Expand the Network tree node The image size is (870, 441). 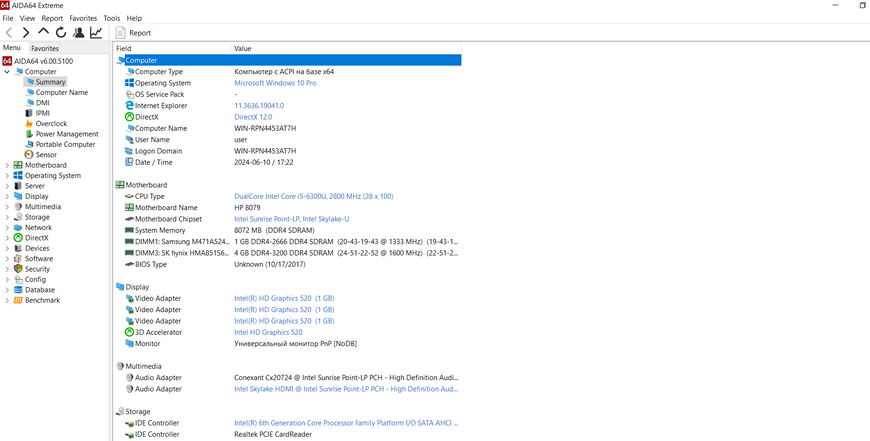tap(7, 227)
